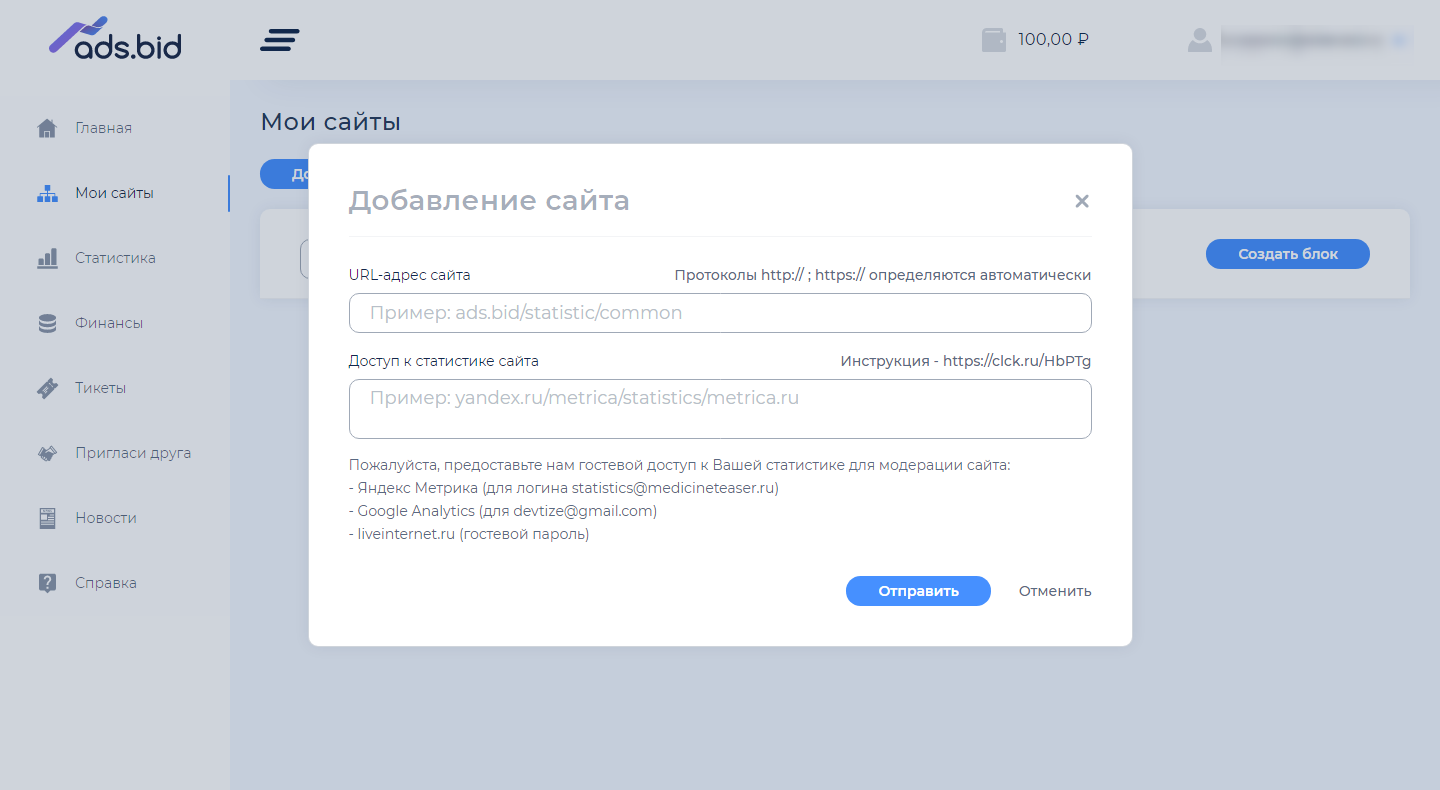Click the Справка question mark icon
Viewport: 1440px width, 790px height.
coord(47,582)
